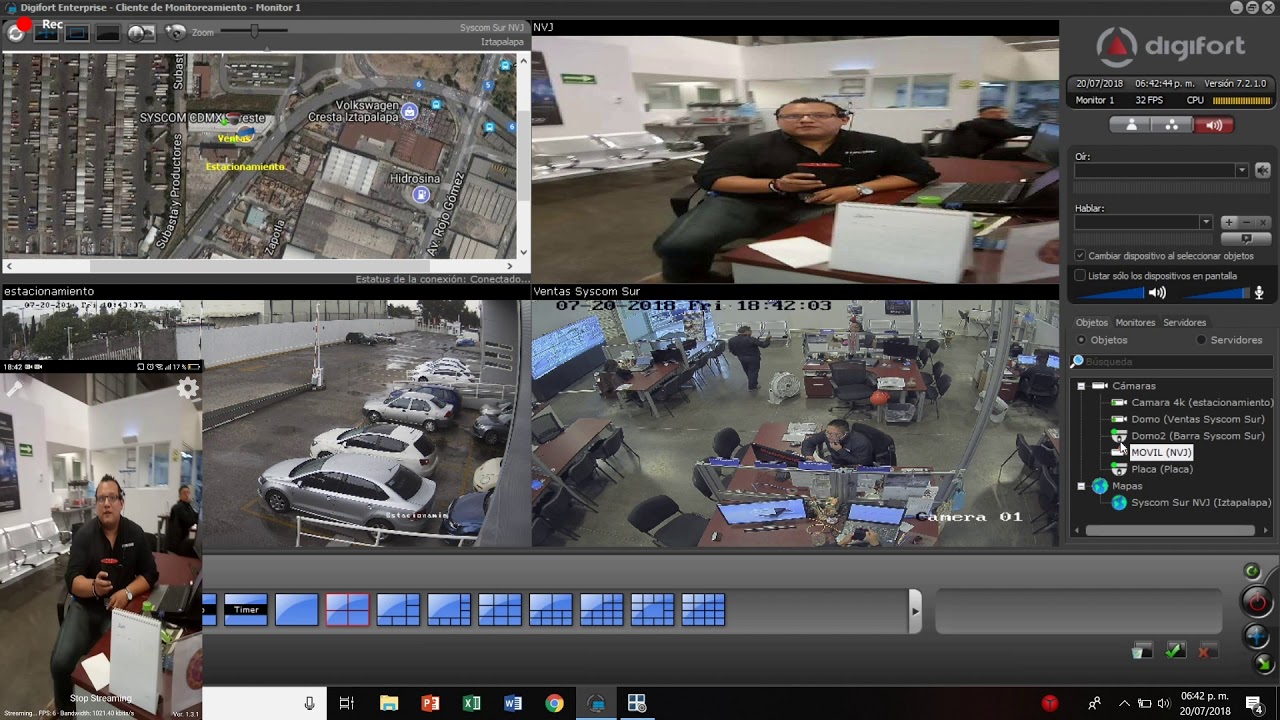Select the single-camera layout
Image resolution: width=1280 pixels, height=720 pixels.
pyautogui.click(x=297, y=610)
